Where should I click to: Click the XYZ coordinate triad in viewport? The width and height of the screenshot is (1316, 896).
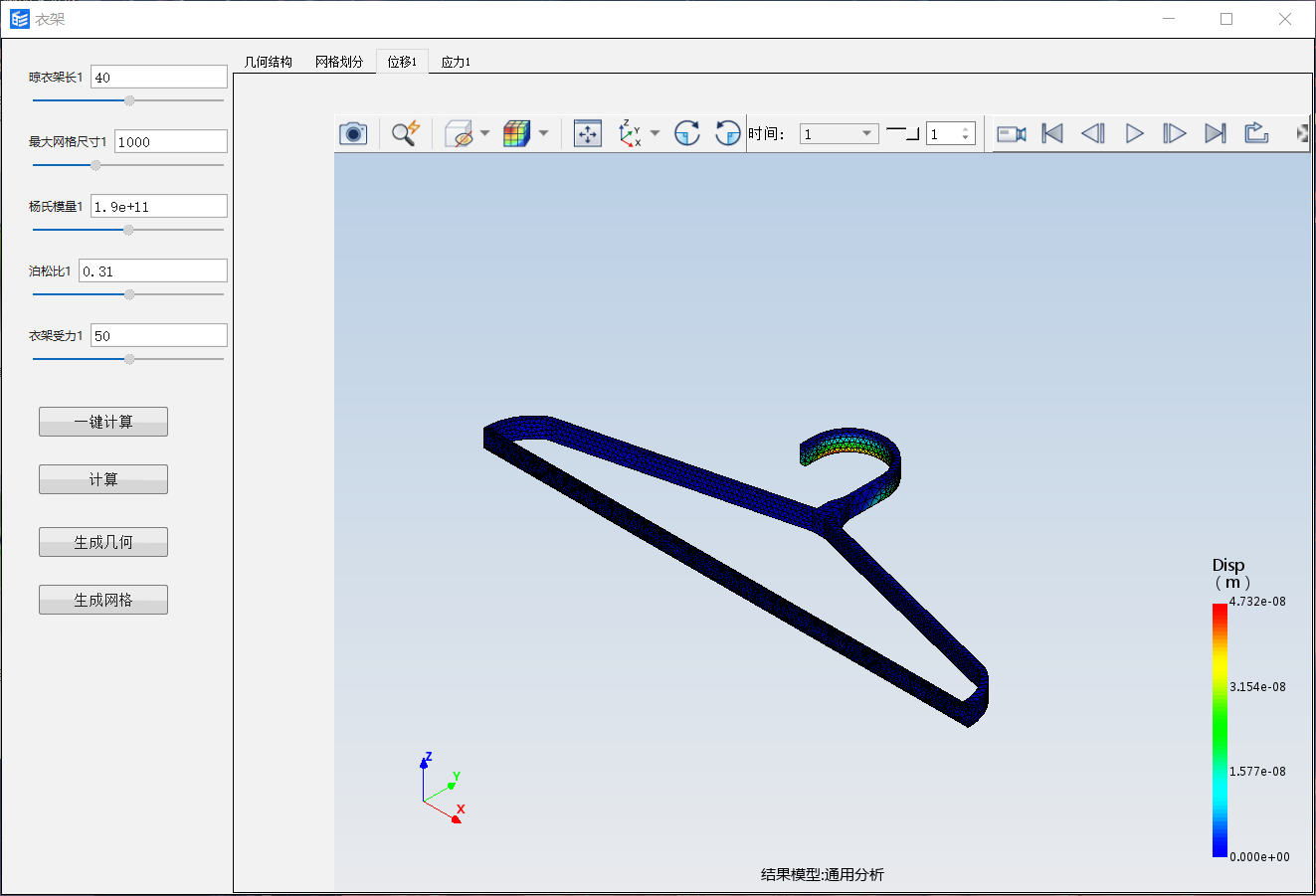click(443, 788)
